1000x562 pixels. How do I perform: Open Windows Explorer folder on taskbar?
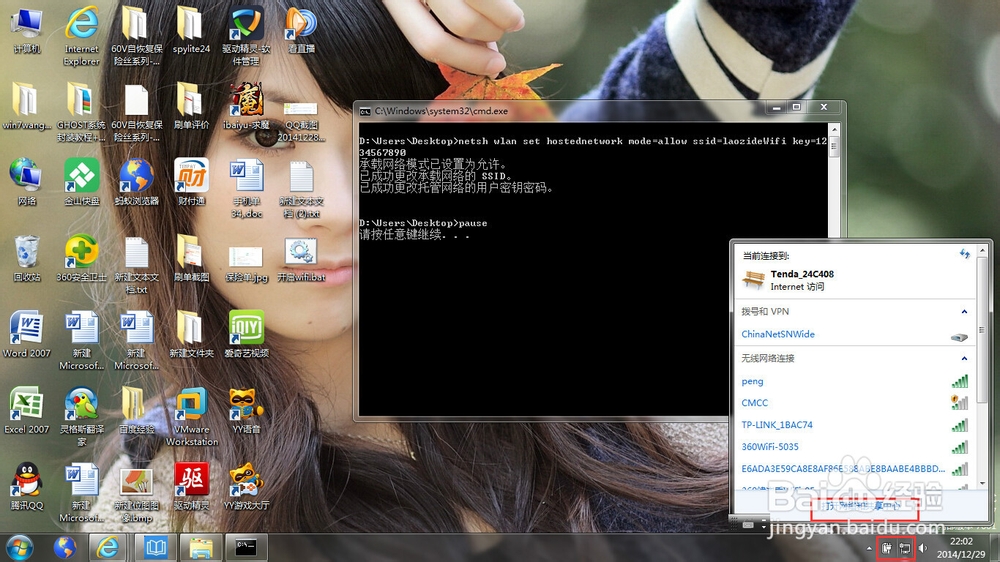[x=200, y=548]
